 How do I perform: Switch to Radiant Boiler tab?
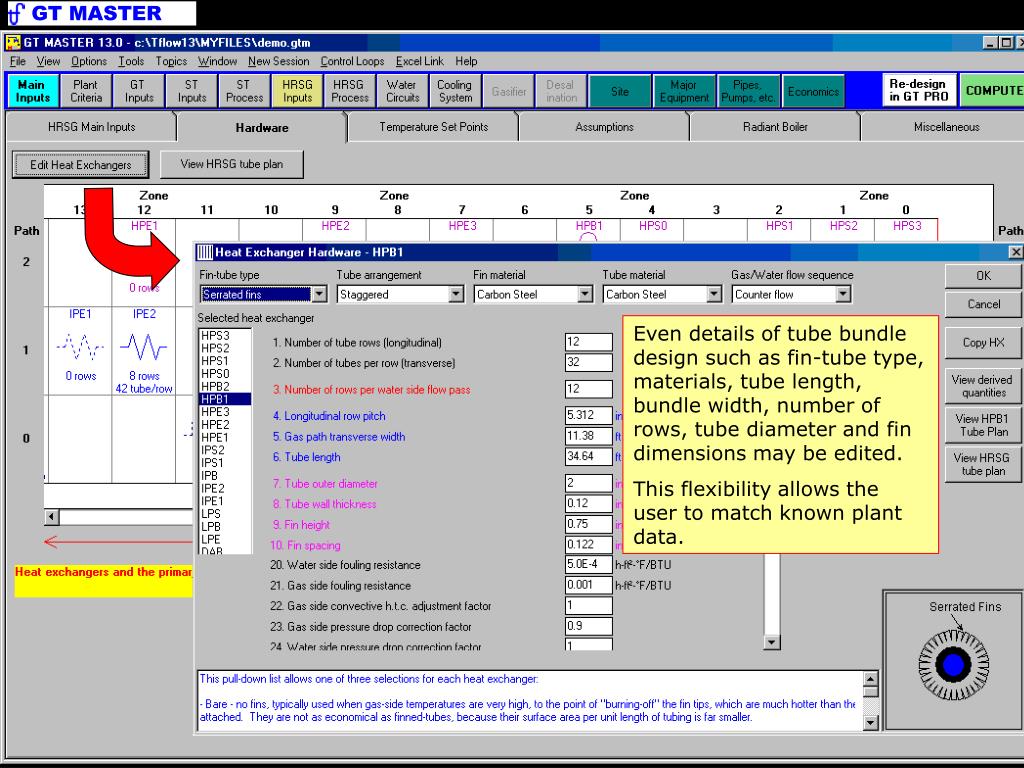775,127
